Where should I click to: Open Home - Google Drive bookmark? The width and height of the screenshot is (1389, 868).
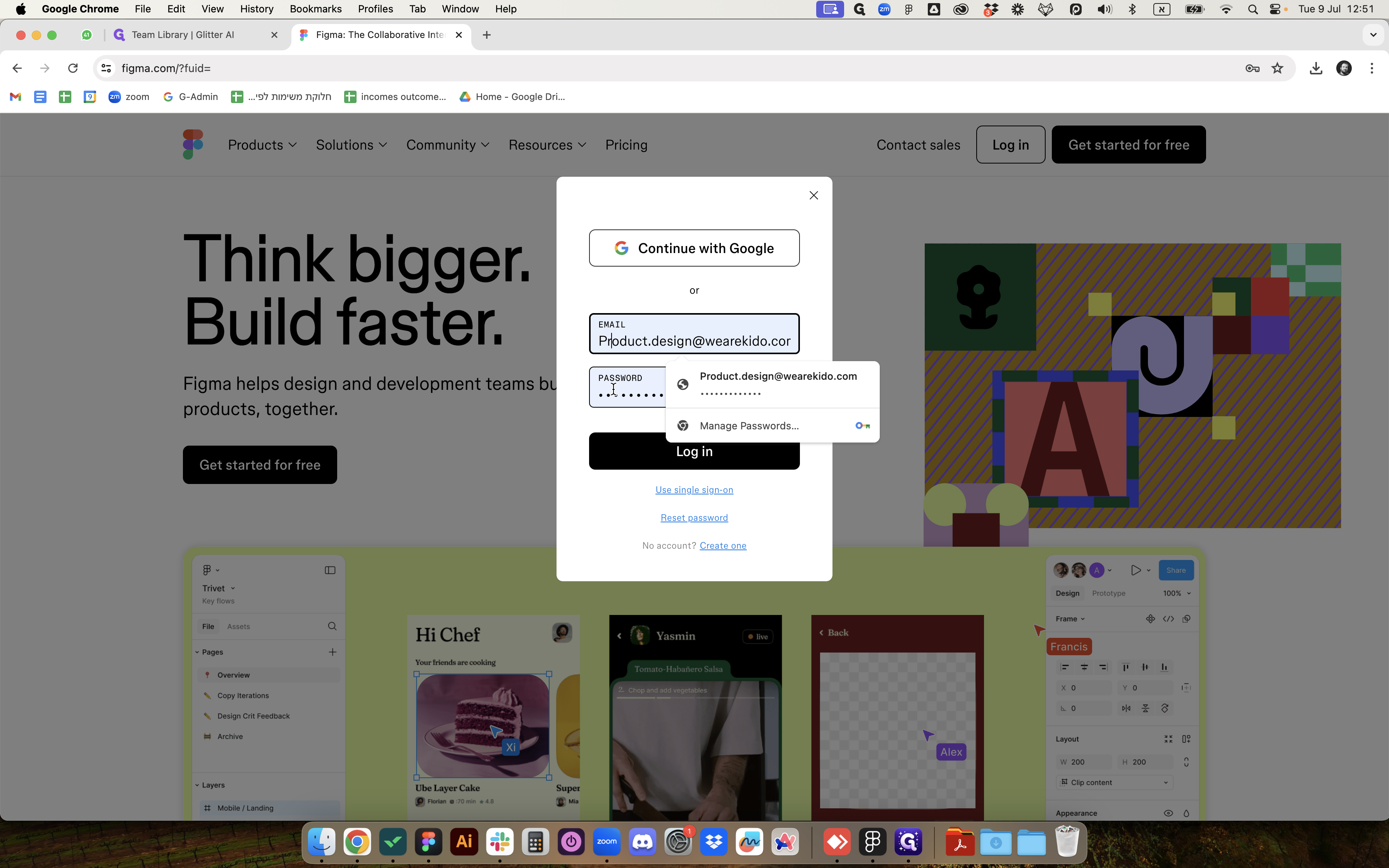pyautogui.click(x=513, y=96)
